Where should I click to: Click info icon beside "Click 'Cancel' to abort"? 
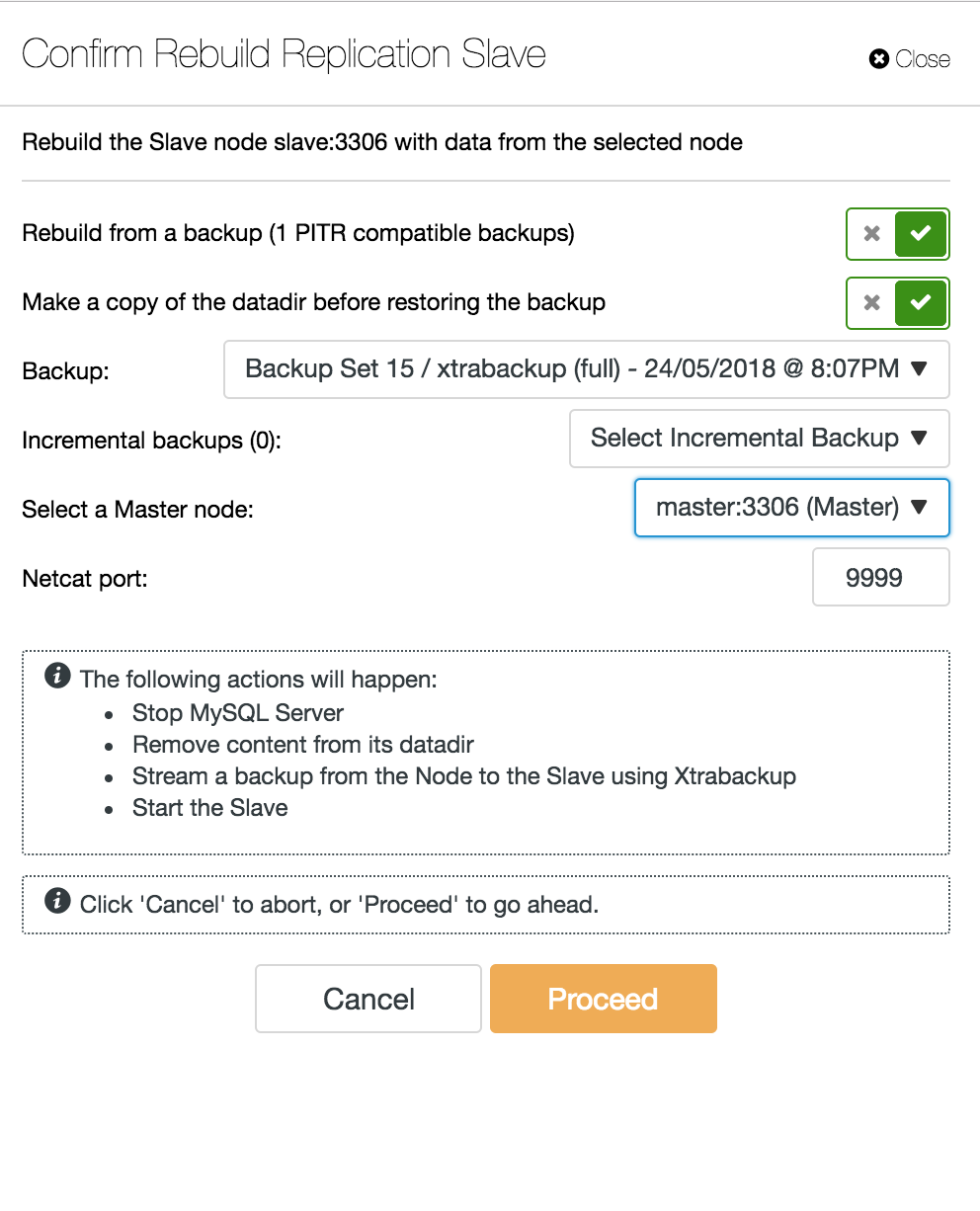pos(58,901)
